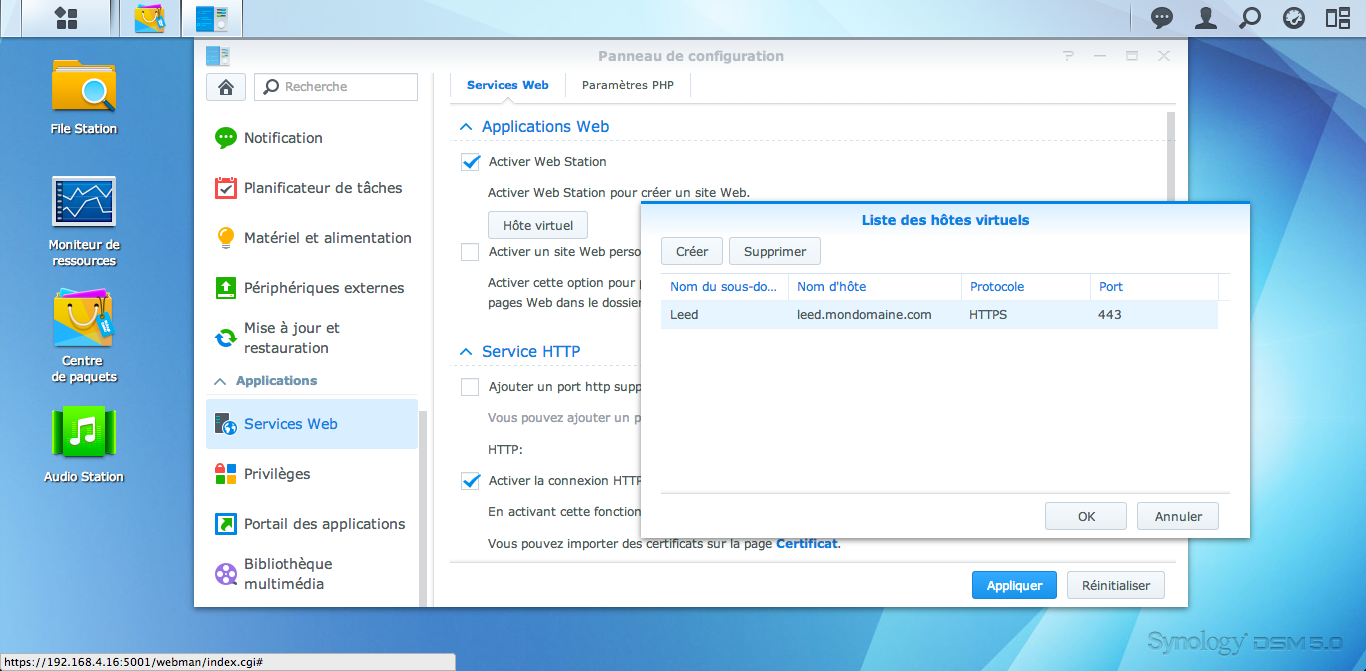The image size is (1366, 671).
Task: Launch Audio Station from desktop
Action: pyautogui.click(x=84, y=435)
